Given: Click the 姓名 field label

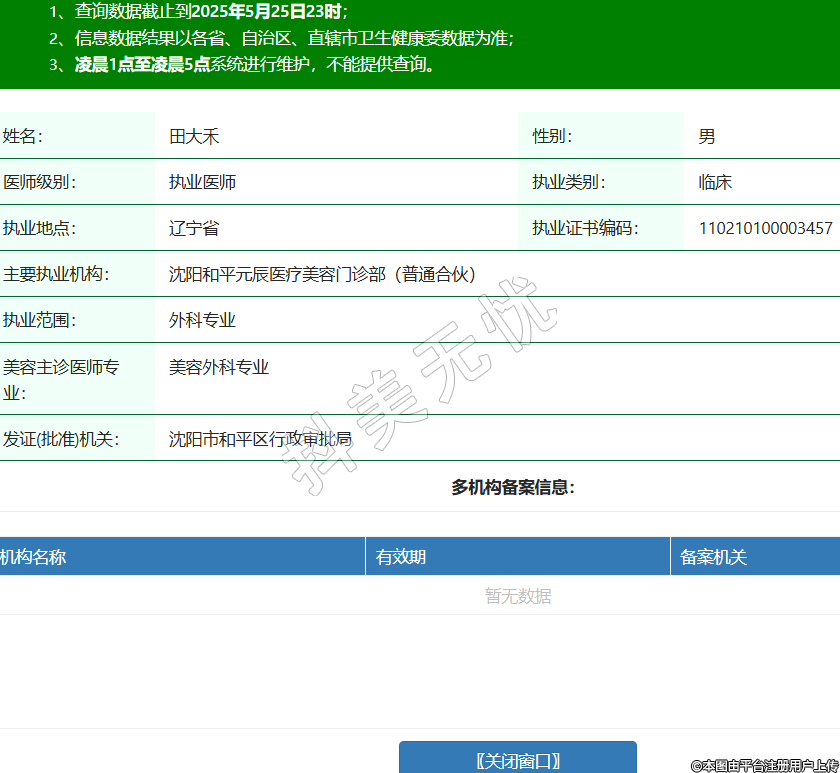Looking at the screenshot, I should 23,136.
